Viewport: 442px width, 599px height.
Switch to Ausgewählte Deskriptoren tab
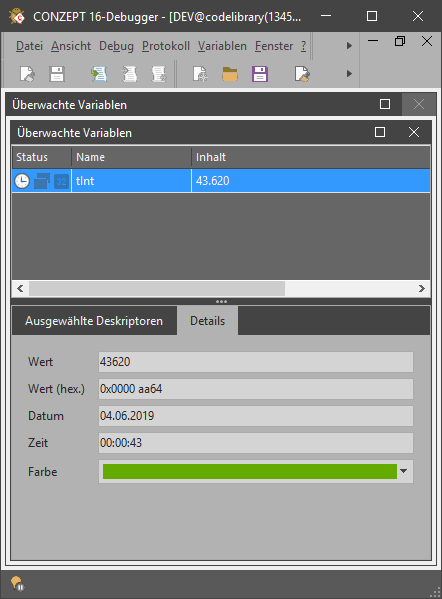94,321
